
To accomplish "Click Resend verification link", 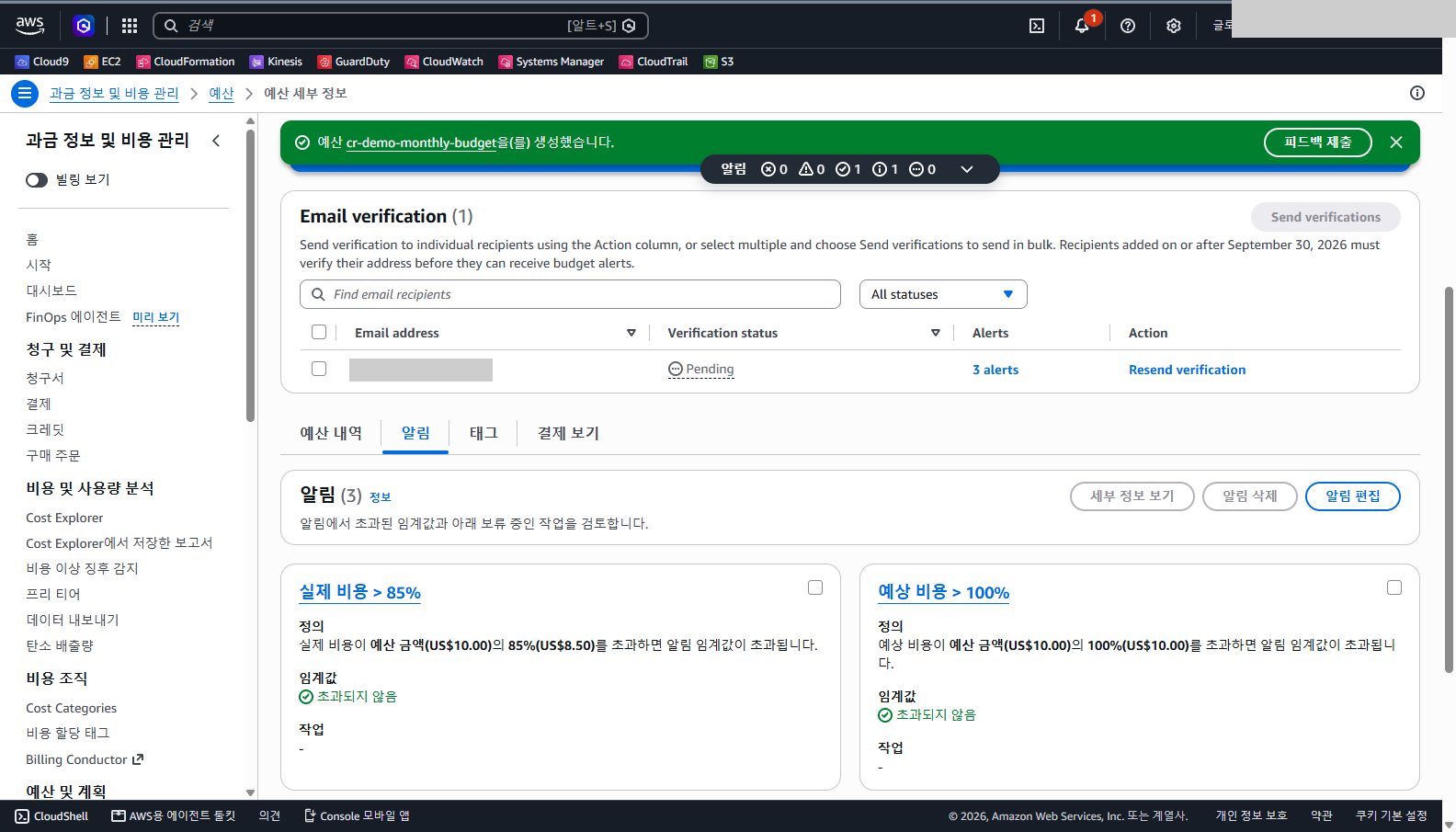I will coord(1188,370).
